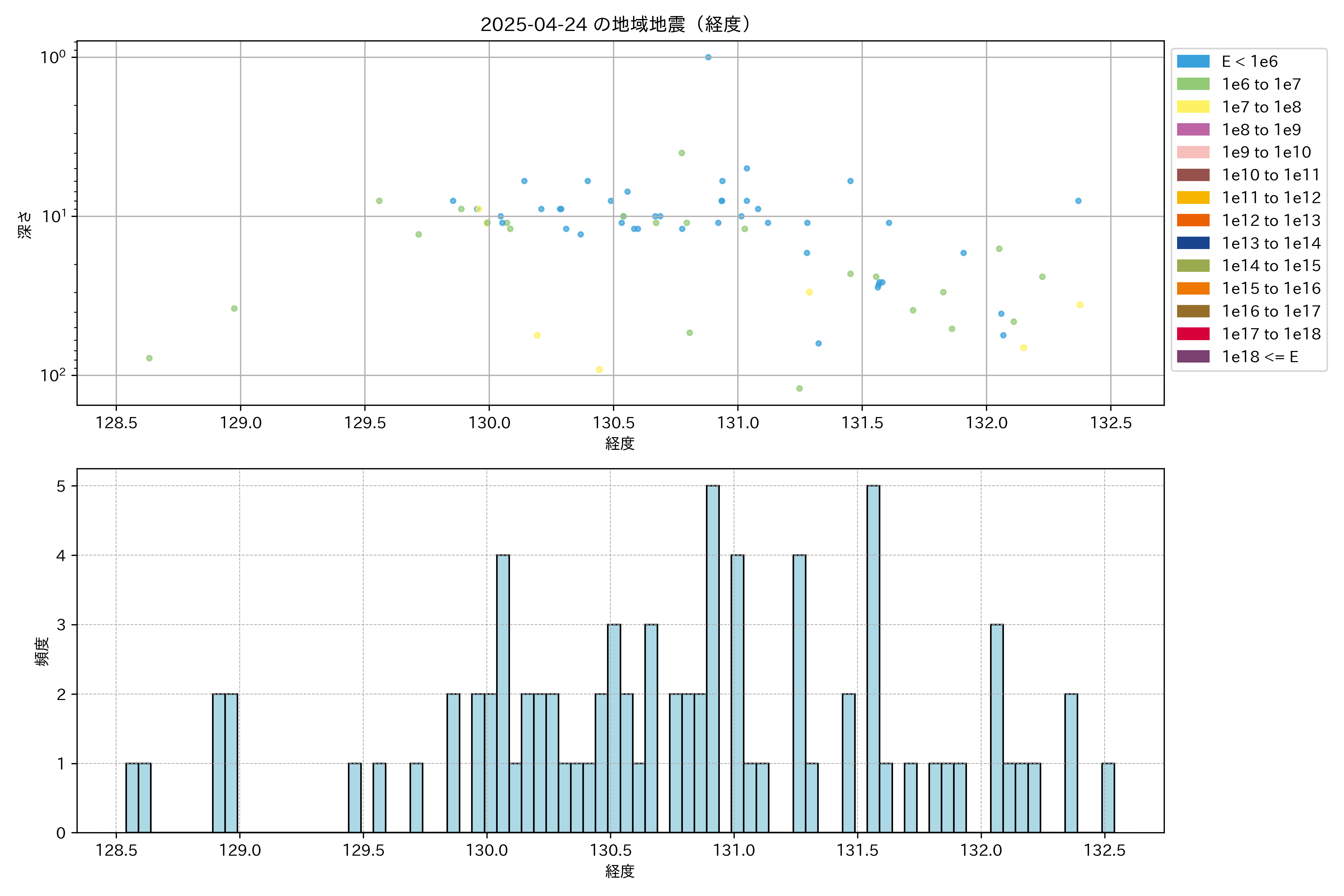
Task: Click the shallowest scatter point at depth 10^0
Action: 708,57
